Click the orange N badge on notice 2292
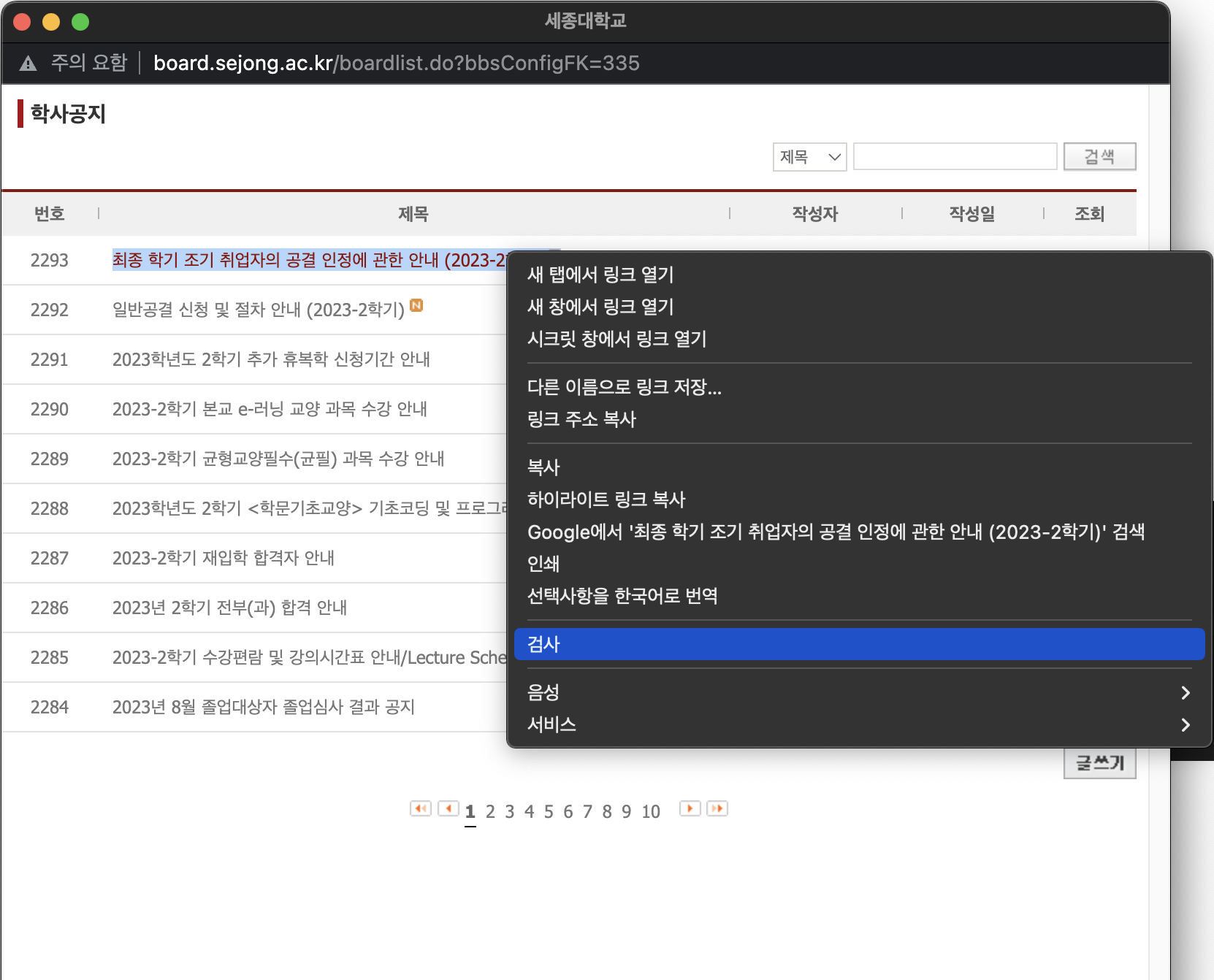Image resolution: width=1214 pixels, height=980 pixels. 416,306
